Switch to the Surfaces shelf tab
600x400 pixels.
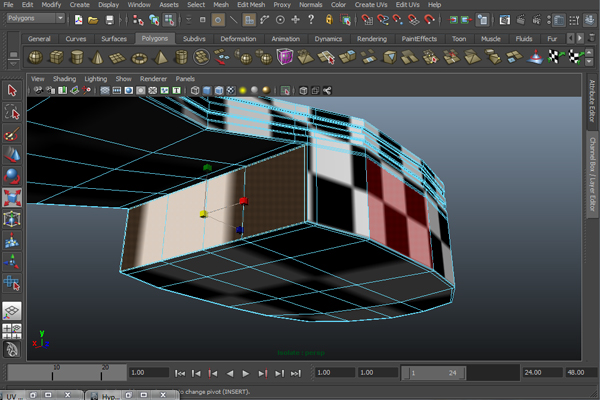[114, 39]
